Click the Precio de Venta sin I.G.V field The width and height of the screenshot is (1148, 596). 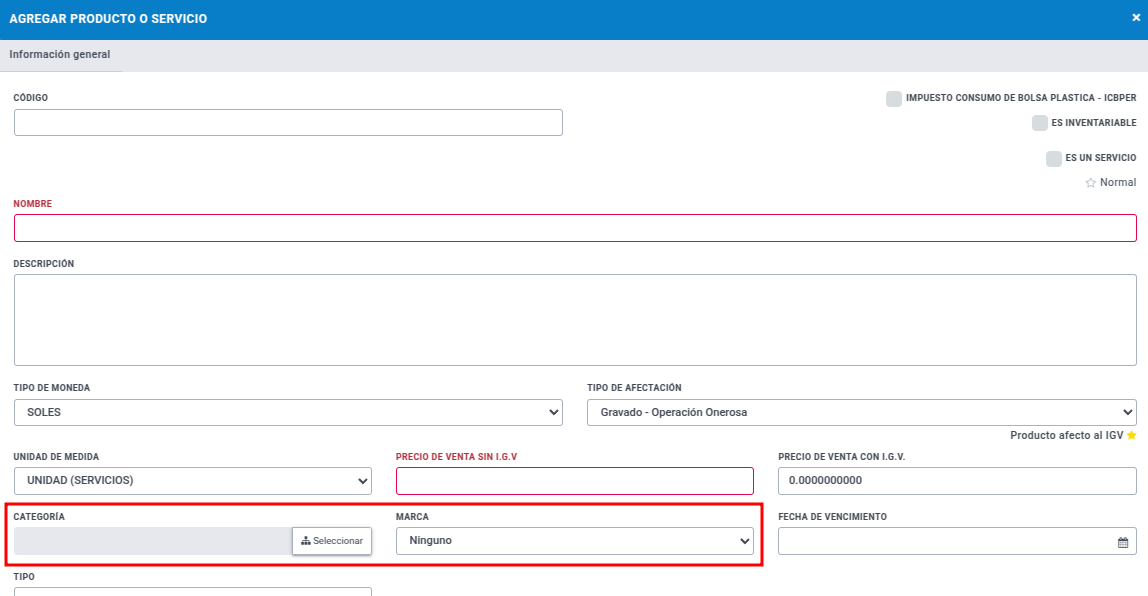pyautogui.click(x=575, y=481)
